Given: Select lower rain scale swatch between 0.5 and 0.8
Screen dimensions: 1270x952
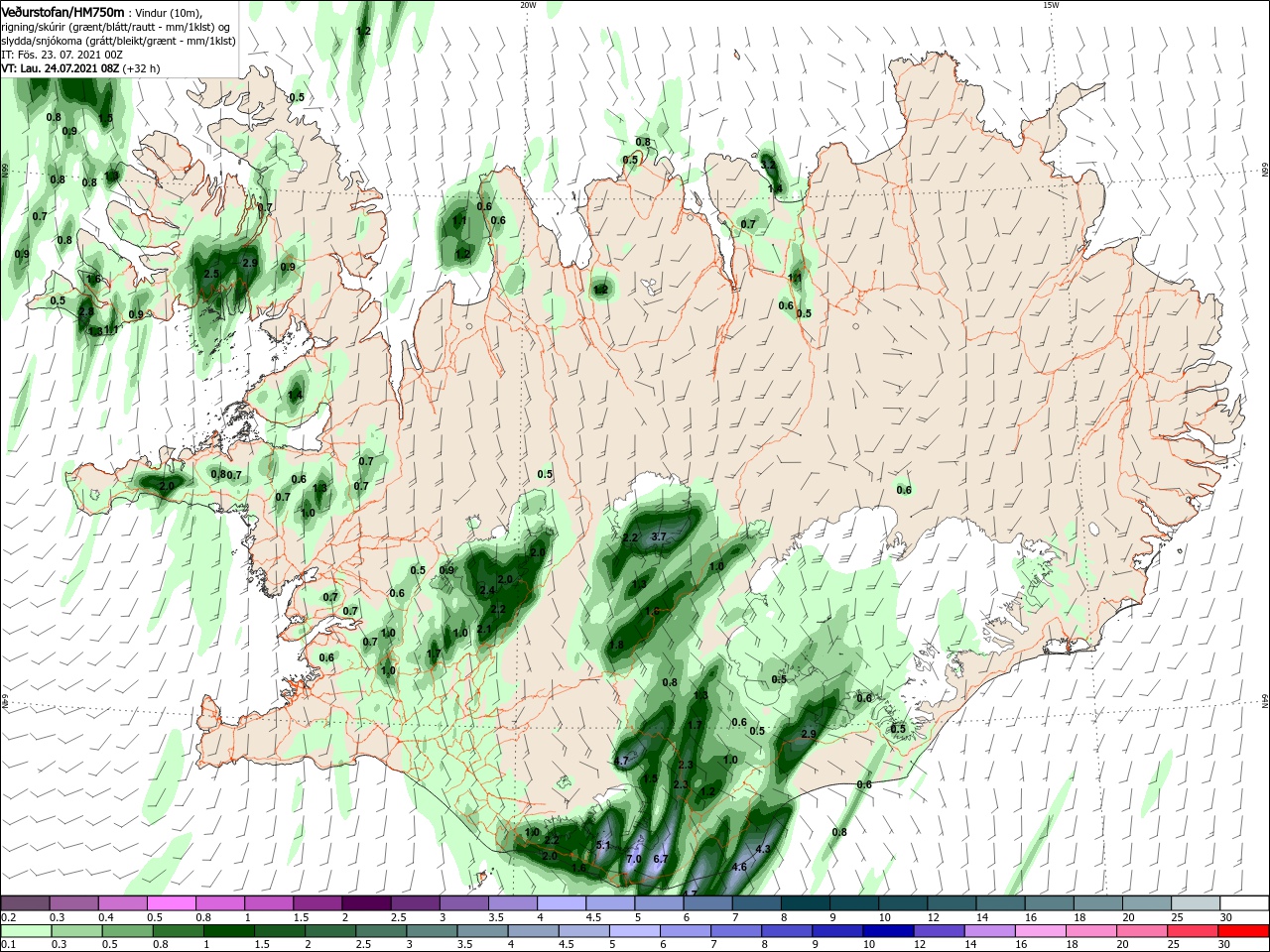Looking at the screenshot, I should click(x=127, y=931).
